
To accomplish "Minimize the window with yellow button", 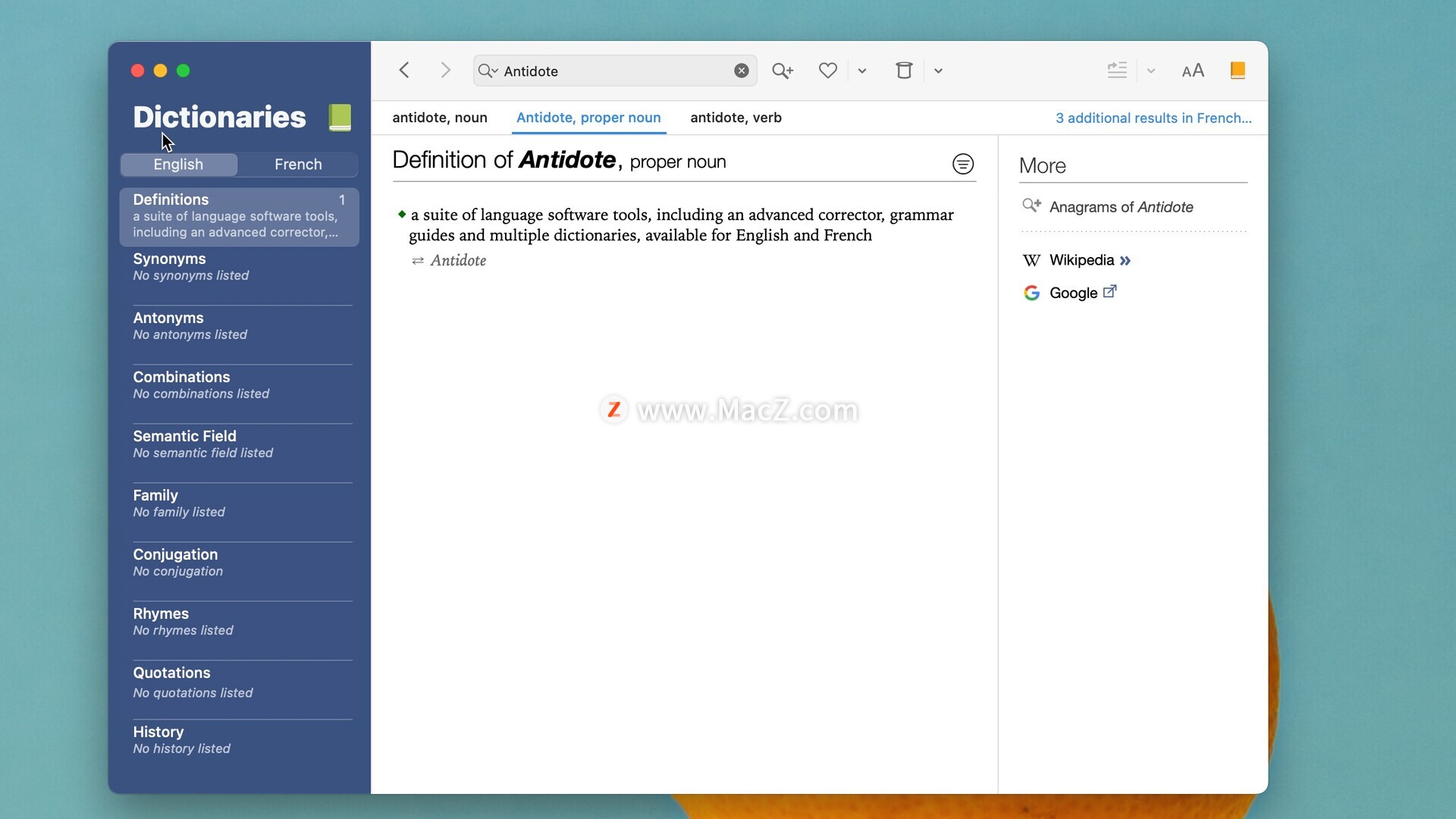I will [160, 71].
